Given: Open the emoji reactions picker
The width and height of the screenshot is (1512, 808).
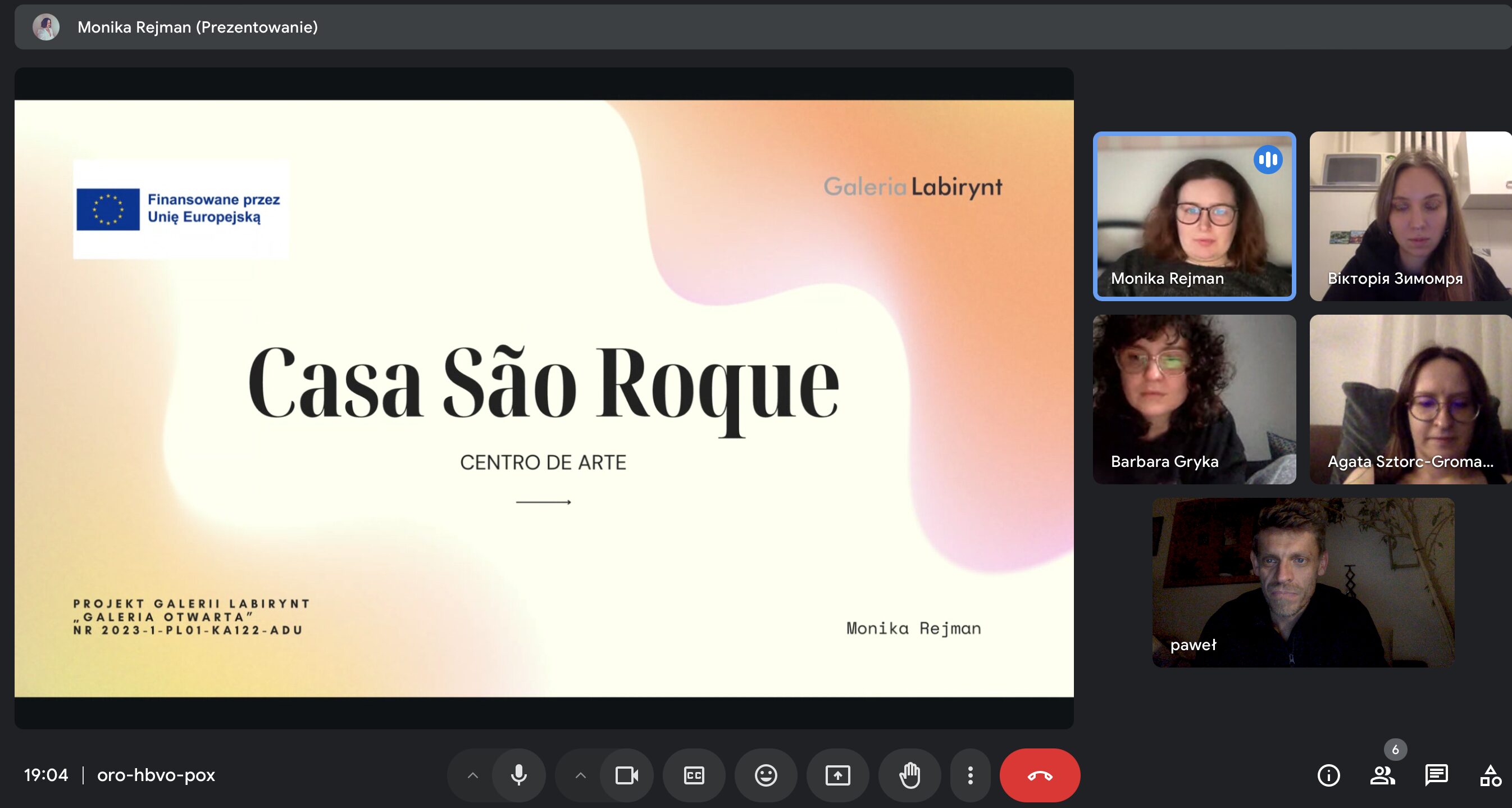Looking at the screenshot, I should tap(766, 775).
